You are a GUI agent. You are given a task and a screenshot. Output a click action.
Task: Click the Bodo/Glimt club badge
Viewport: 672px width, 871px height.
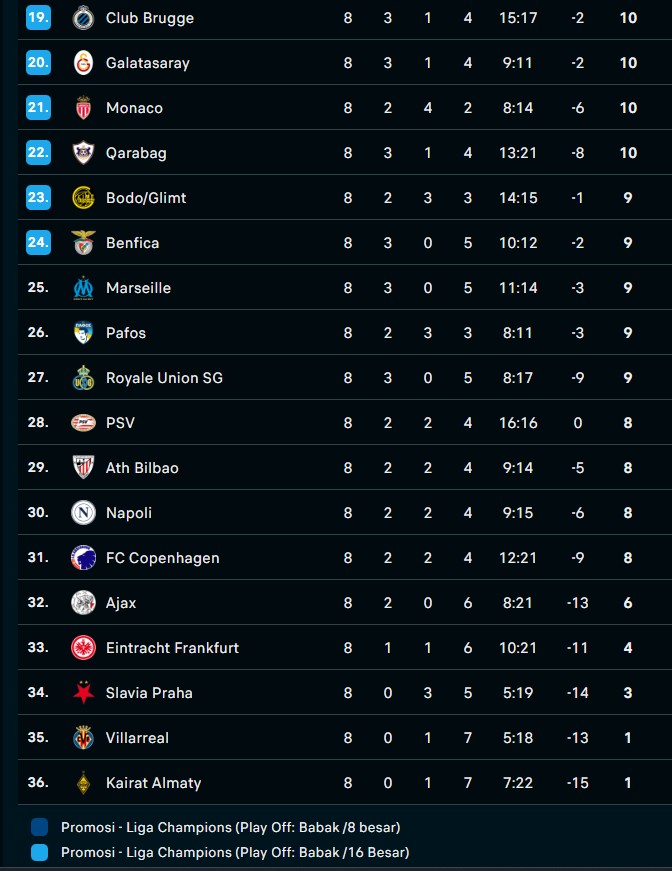pos(83,197)
